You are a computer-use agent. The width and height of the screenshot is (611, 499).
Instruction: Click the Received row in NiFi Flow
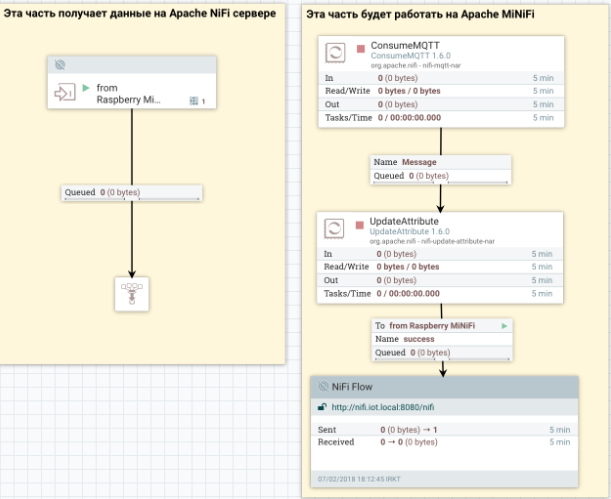pyautogui.click(x=444, y=442)
